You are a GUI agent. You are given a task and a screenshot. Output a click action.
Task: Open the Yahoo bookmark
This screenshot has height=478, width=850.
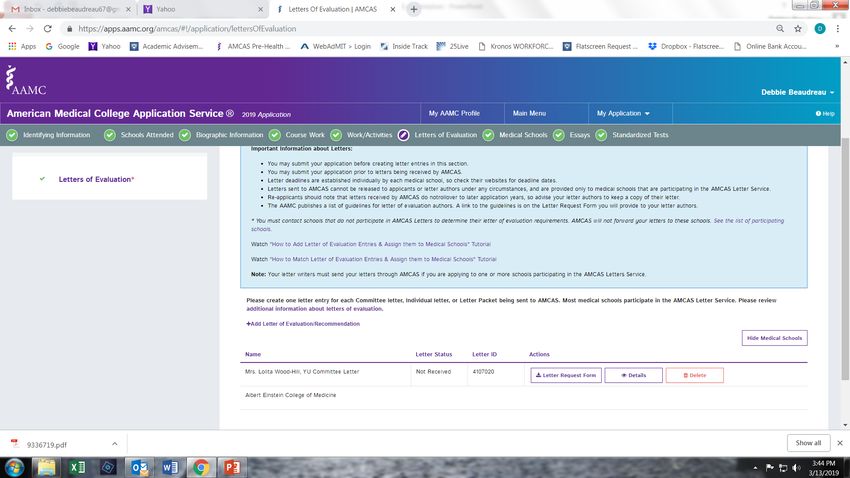tap(105, 47)
